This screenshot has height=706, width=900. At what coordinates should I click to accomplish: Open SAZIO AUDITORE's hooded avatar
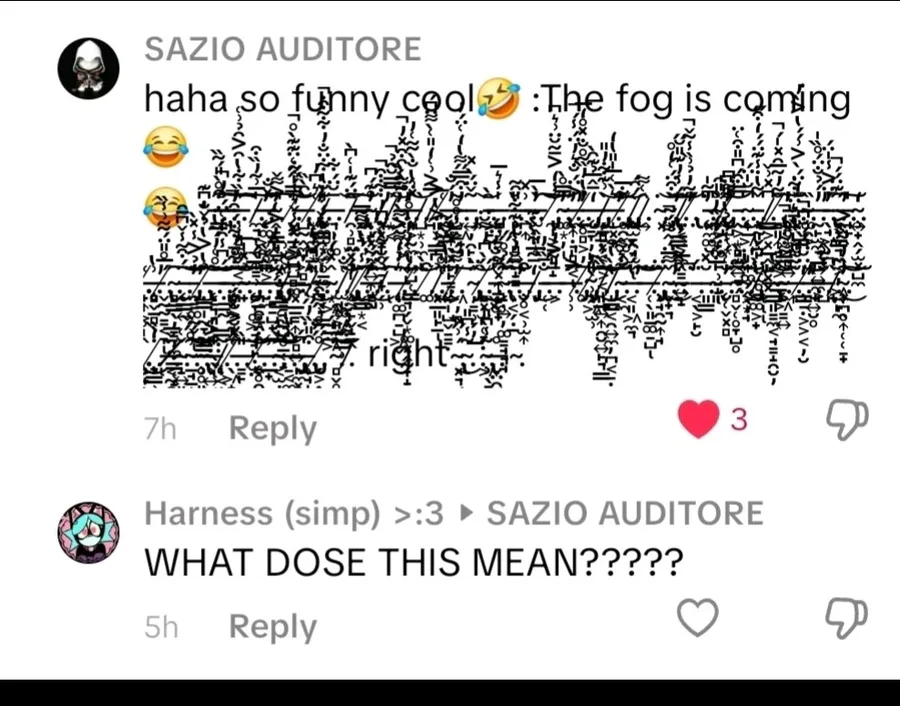(x=88, y=68)
